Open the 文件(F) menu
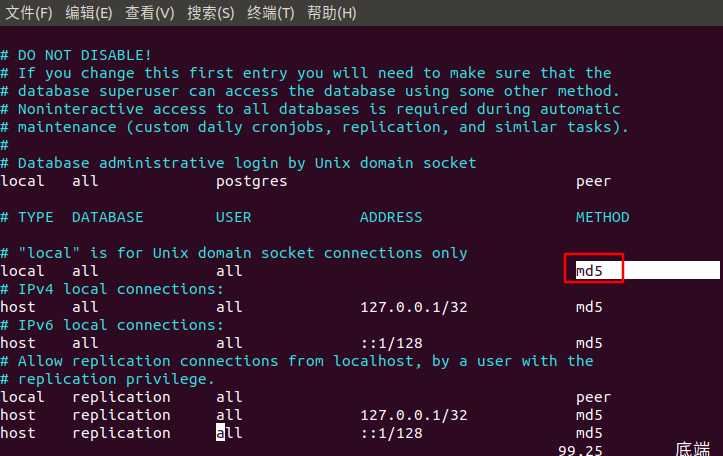Viewport: 723px width, 456px height. click(29, 13)
